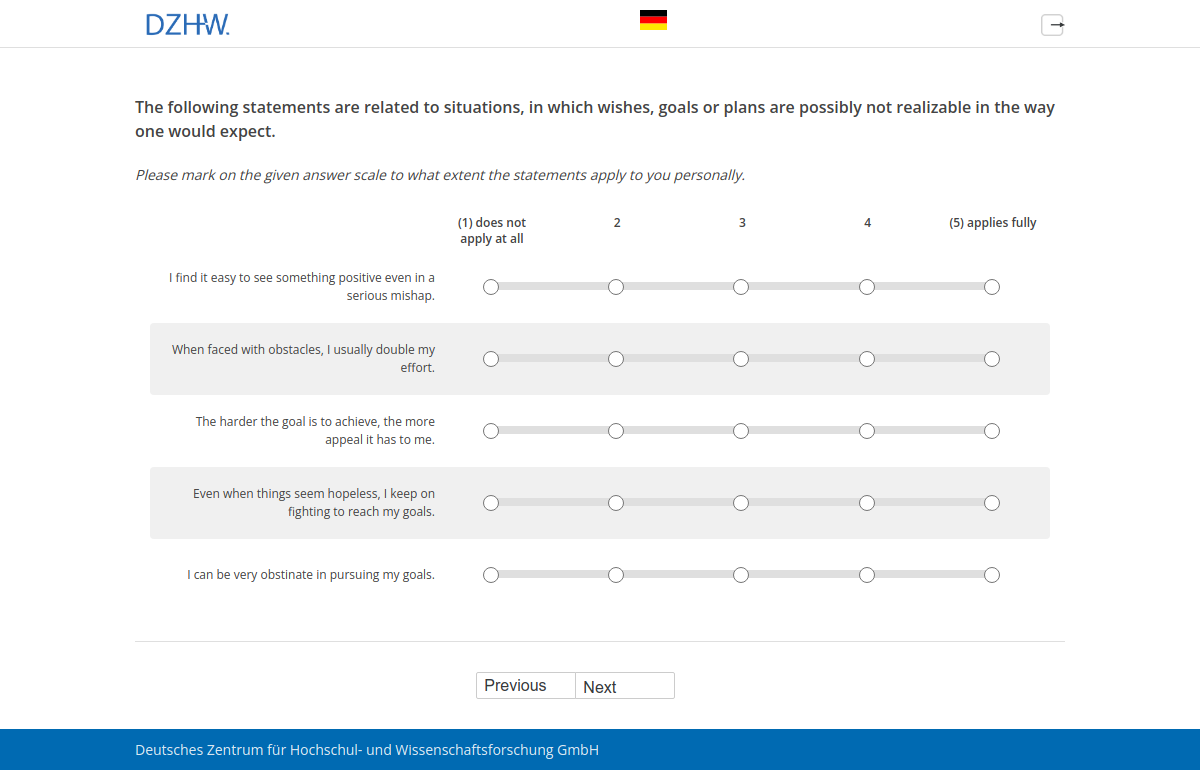Click the '(1) does not apply at all' header
Screen dimensions: 1200x779
[x=492, y=231]
